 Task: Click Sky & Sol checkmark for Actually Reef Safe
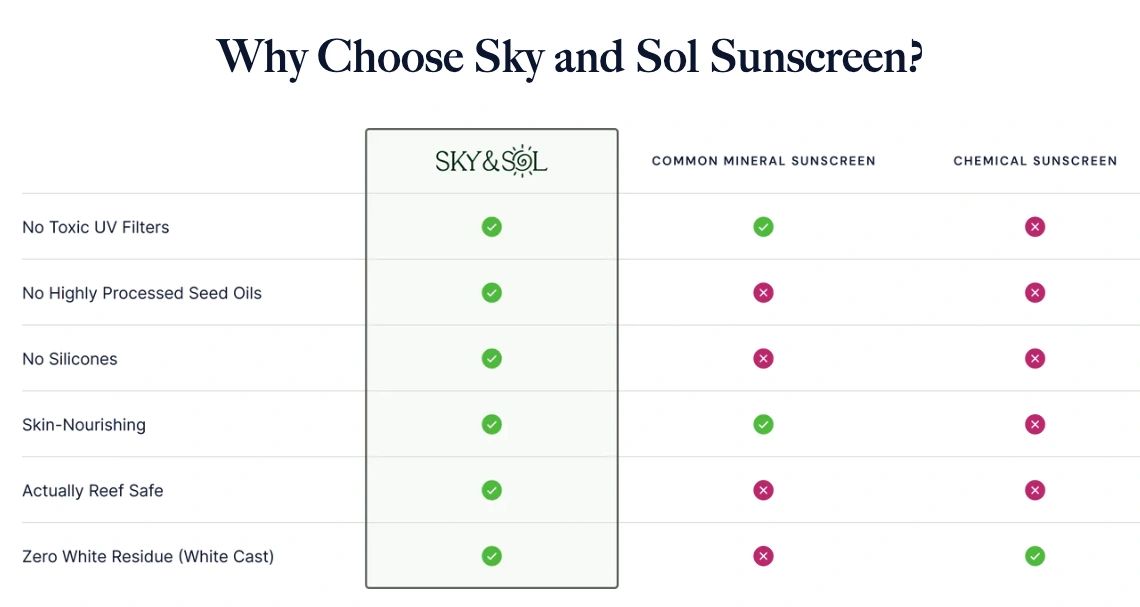[x=491, y=490]
